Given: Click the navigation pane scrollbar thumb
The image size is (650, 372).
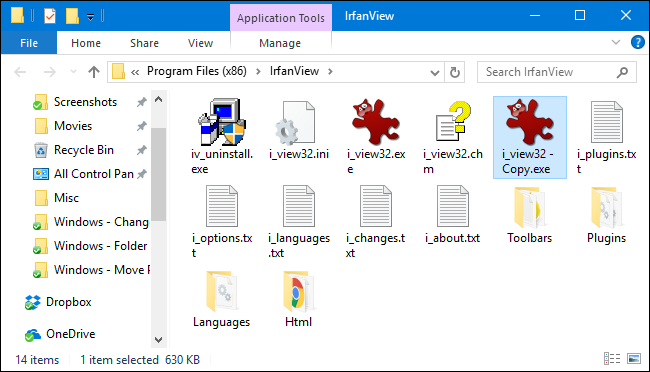Looking at the screenshot, I should [x=158, y=174].
